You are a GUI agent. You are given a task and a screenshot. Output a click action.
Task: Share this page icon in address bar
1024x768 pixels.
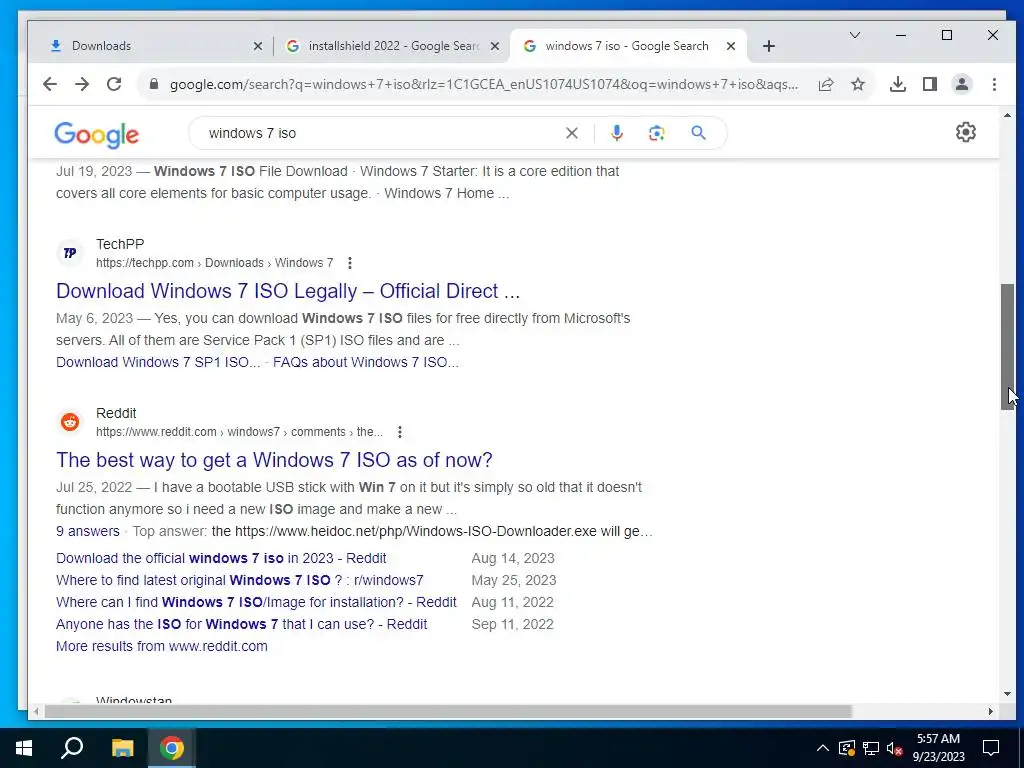tap(825, 84)
